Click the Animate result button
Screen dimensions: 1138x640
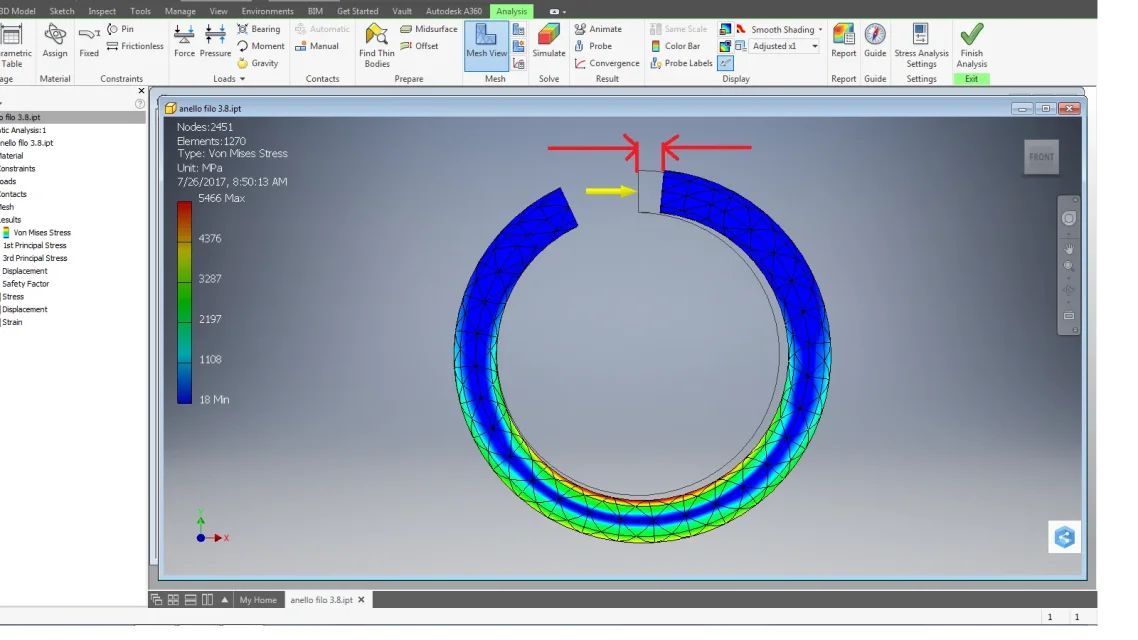[x=598, y=29]
